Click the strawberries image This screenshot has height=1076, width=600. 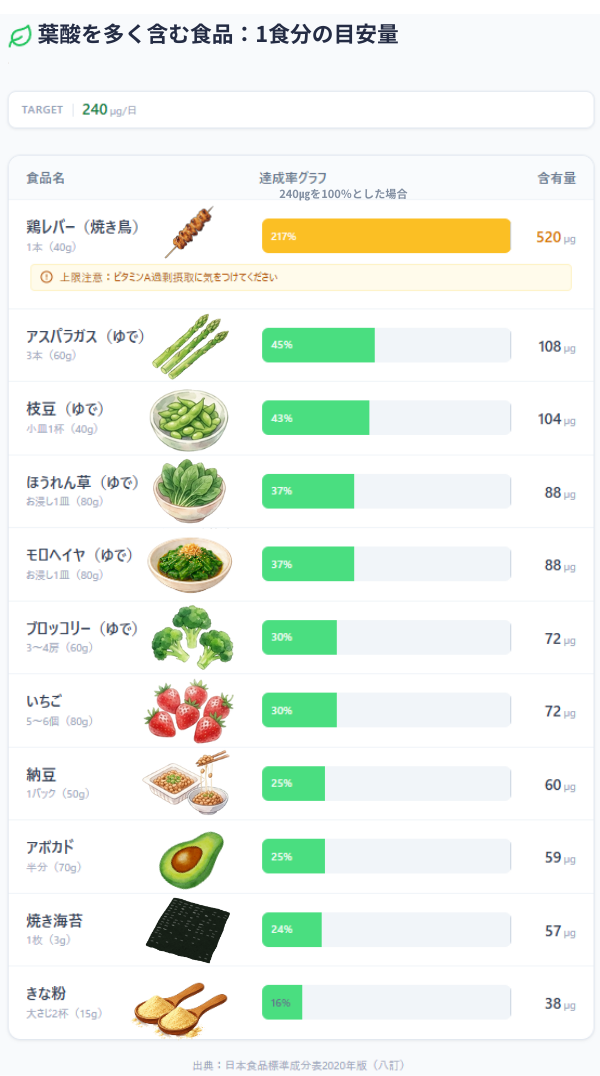(x=189, y=710)
